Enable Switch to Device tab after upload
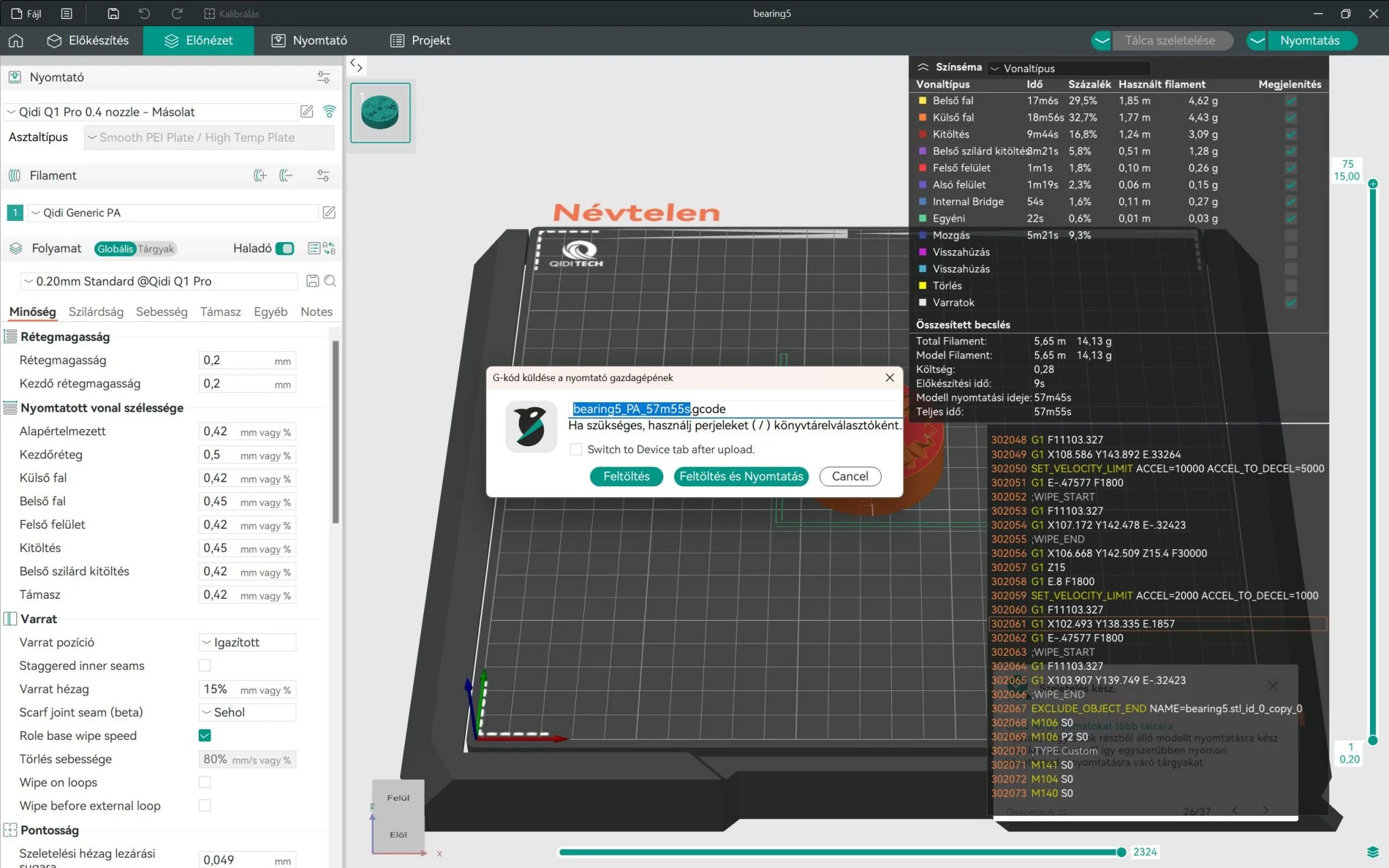 tap(576, 449)
